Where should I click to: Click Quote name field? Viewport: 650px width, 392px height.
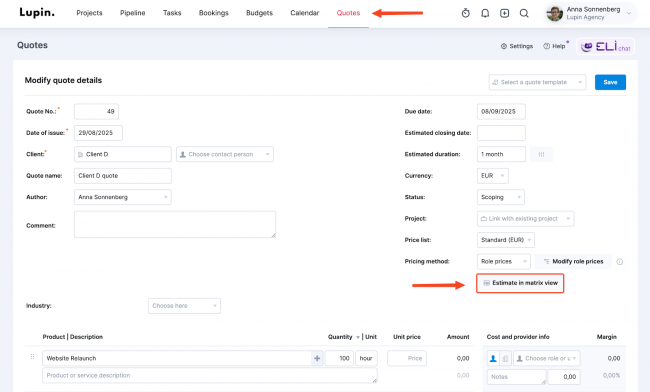point(123,176)
